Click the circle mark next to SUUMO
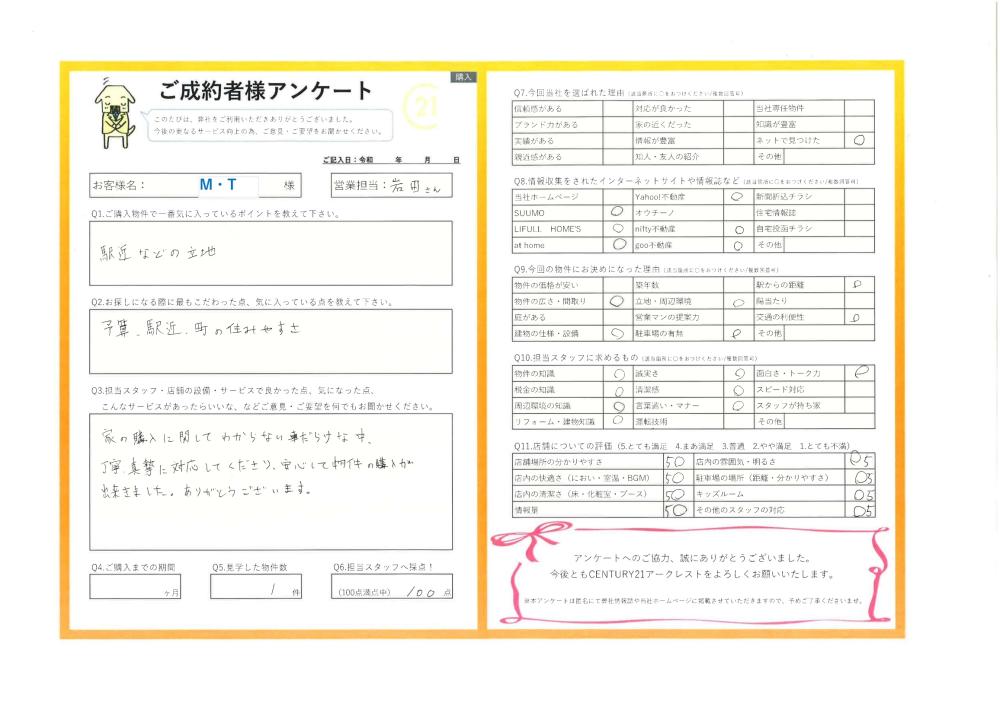 pos(616,213)
